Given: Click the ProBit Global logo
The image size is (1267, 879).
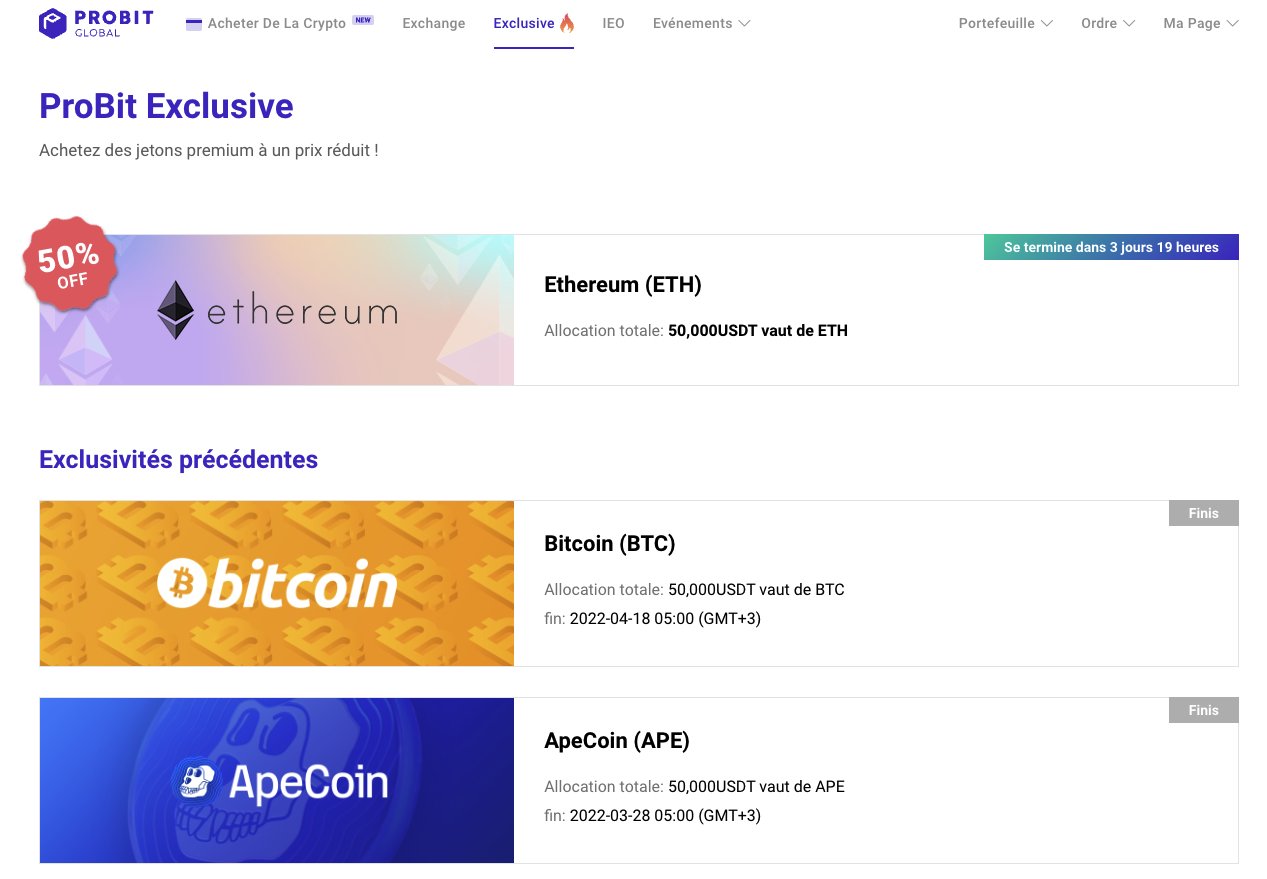Looking at the screenshot, I should pyautogui.click(x=95, y=22).
